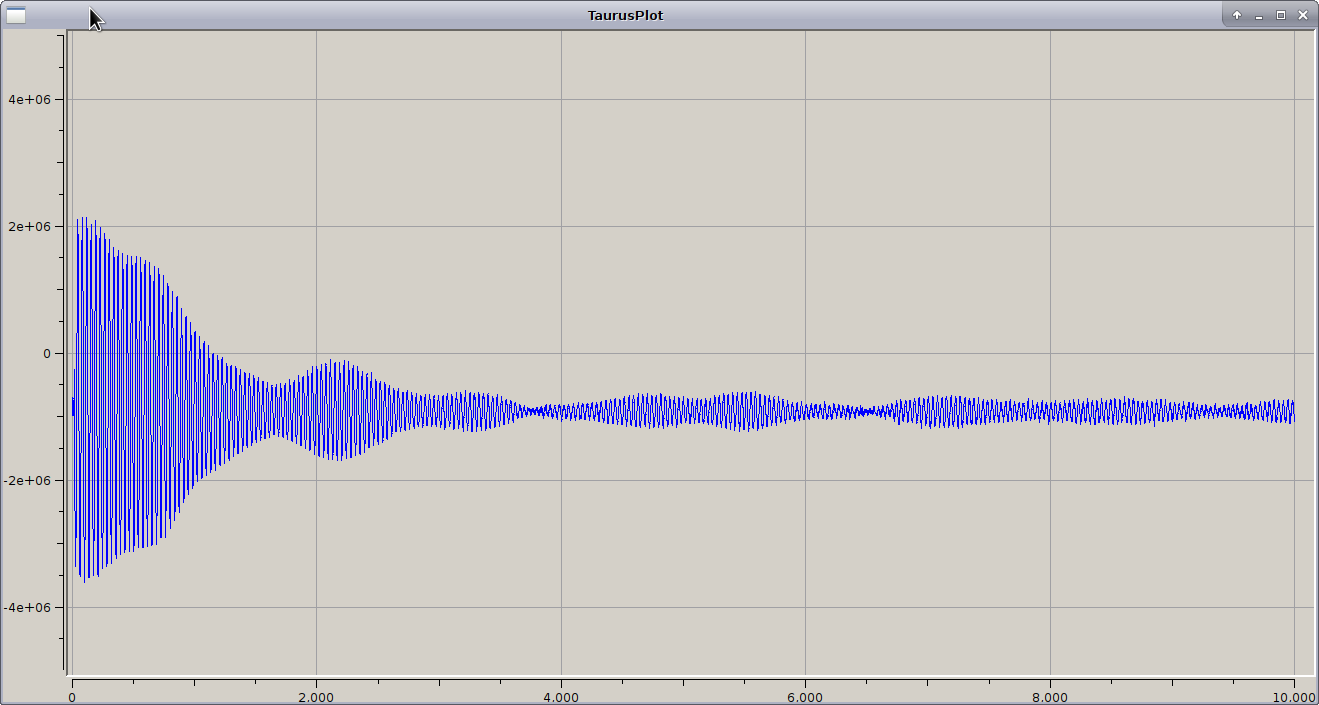Maximize the TaurusPlot window
Screen dimensions: 1319x705
point(1281,15)
